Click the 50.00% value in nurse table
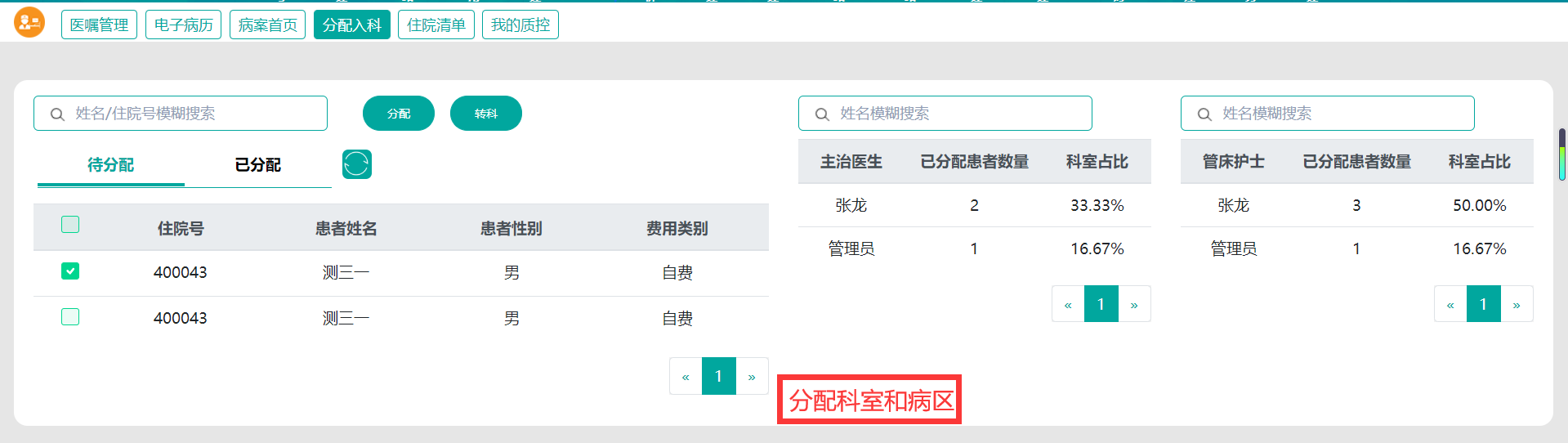 tap(1480, 205)
